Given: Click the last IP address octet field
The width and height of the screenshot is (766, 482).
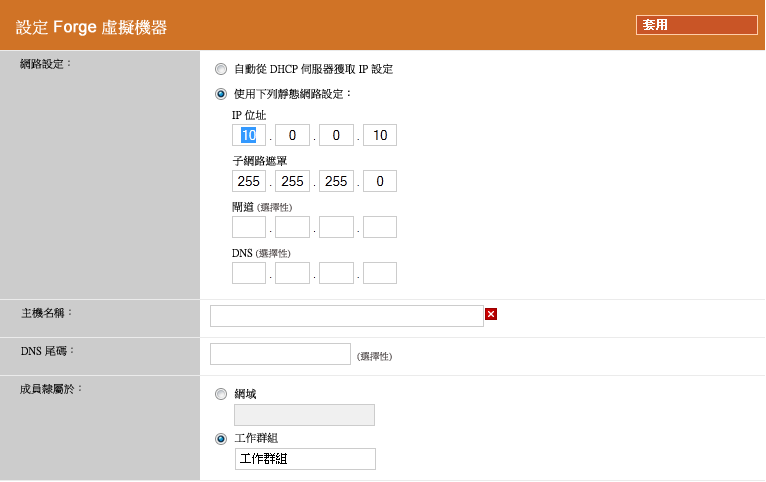Looking at the screenshot, I should (380, 135).
